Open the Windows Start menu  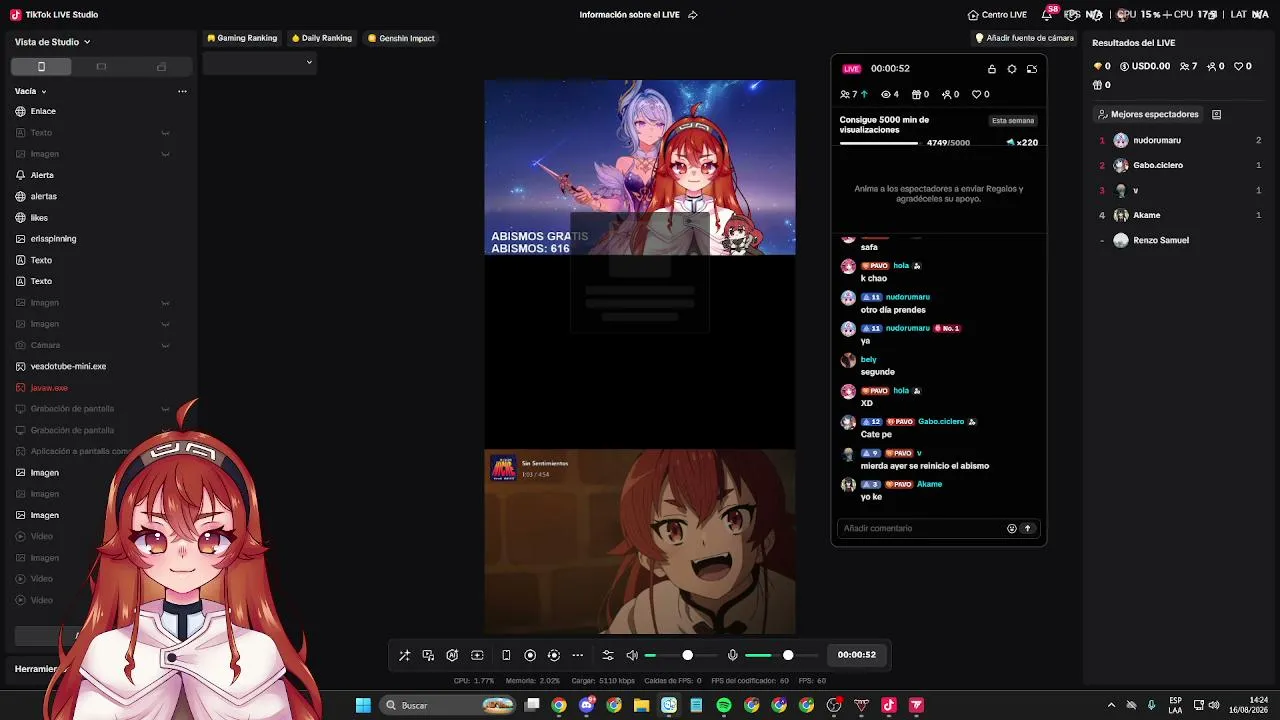[x=363, y=705]
